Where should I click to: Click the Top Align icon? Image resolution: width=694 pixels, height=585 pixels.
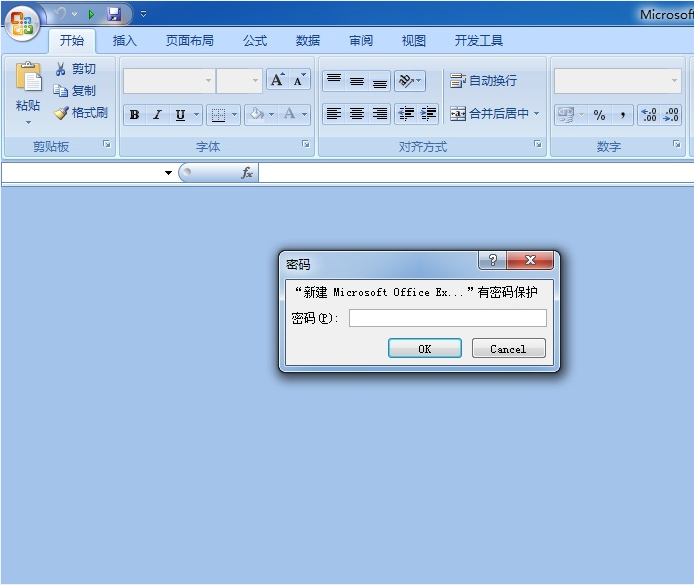(334, 81)
